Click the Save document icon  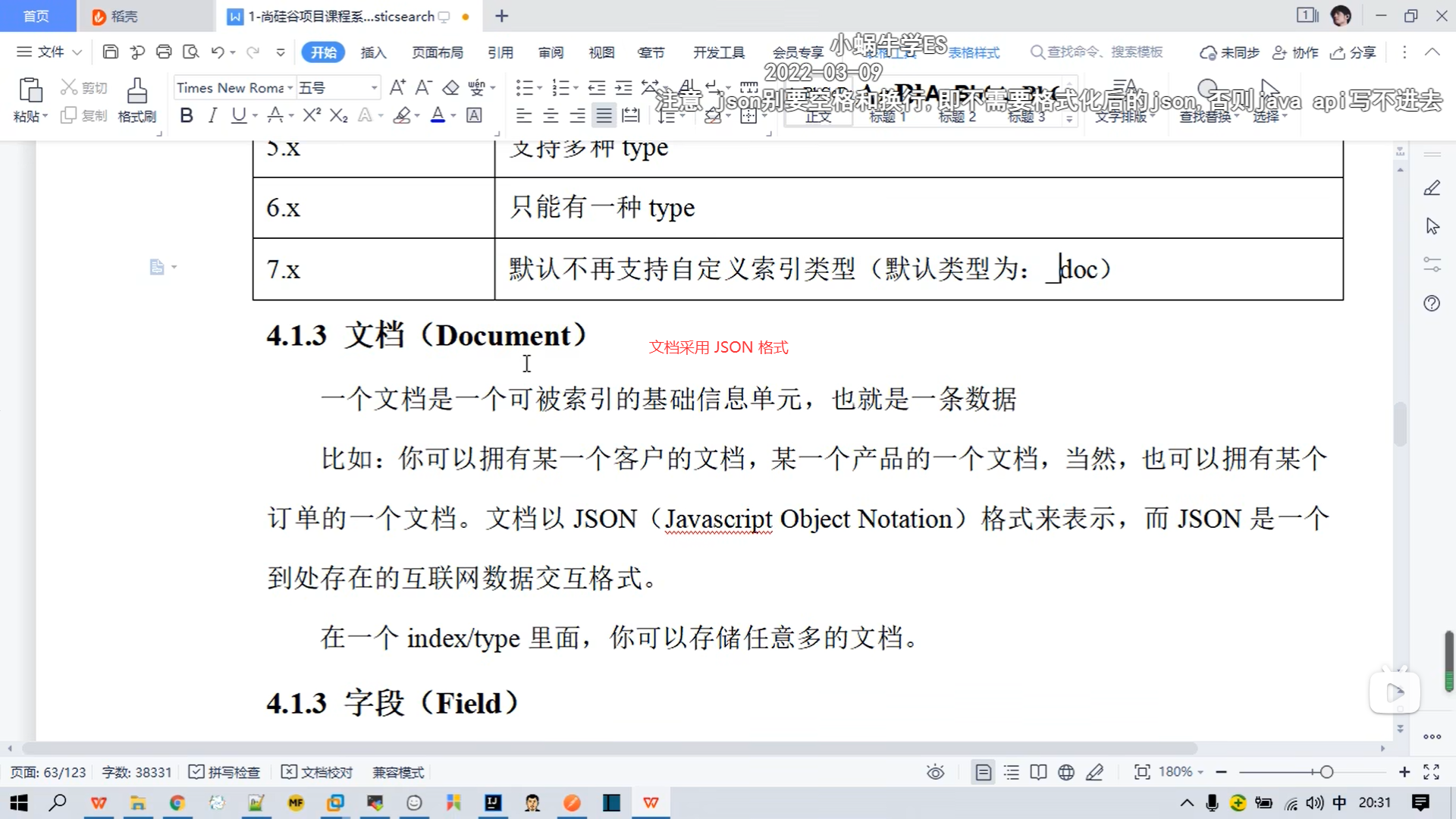click(x=111, y=52)
